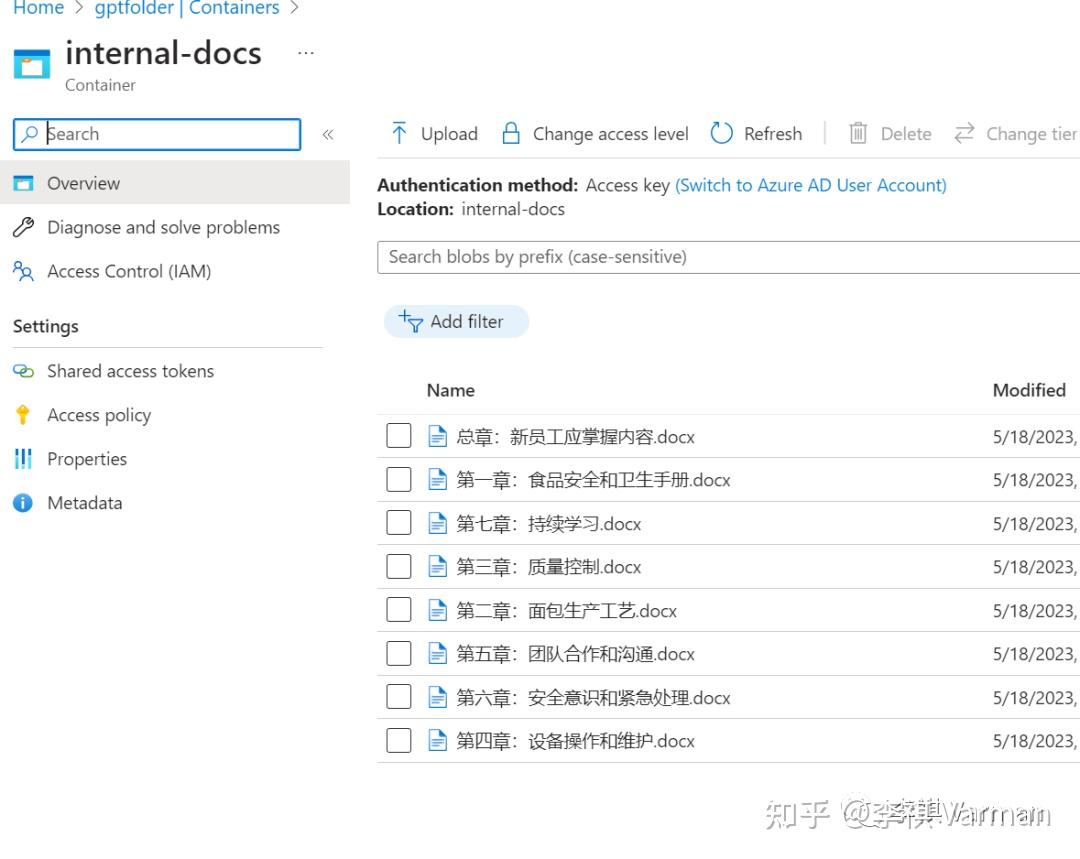Click the Delete trash icon
The height and width of the screenshot is (859, 1080).
857,133
